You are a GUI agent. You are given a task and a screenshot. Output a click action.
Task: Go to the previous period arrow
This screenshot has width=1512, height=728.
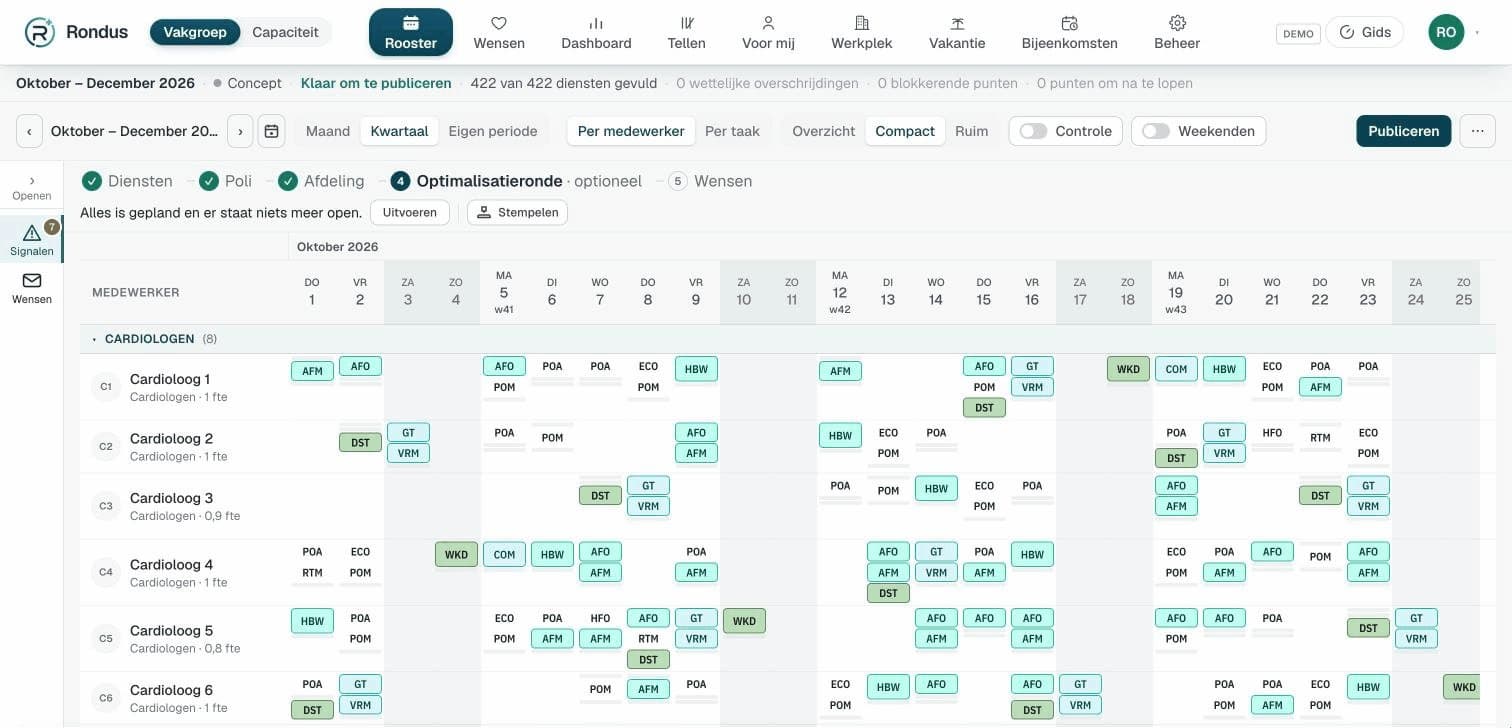point(29,131)
